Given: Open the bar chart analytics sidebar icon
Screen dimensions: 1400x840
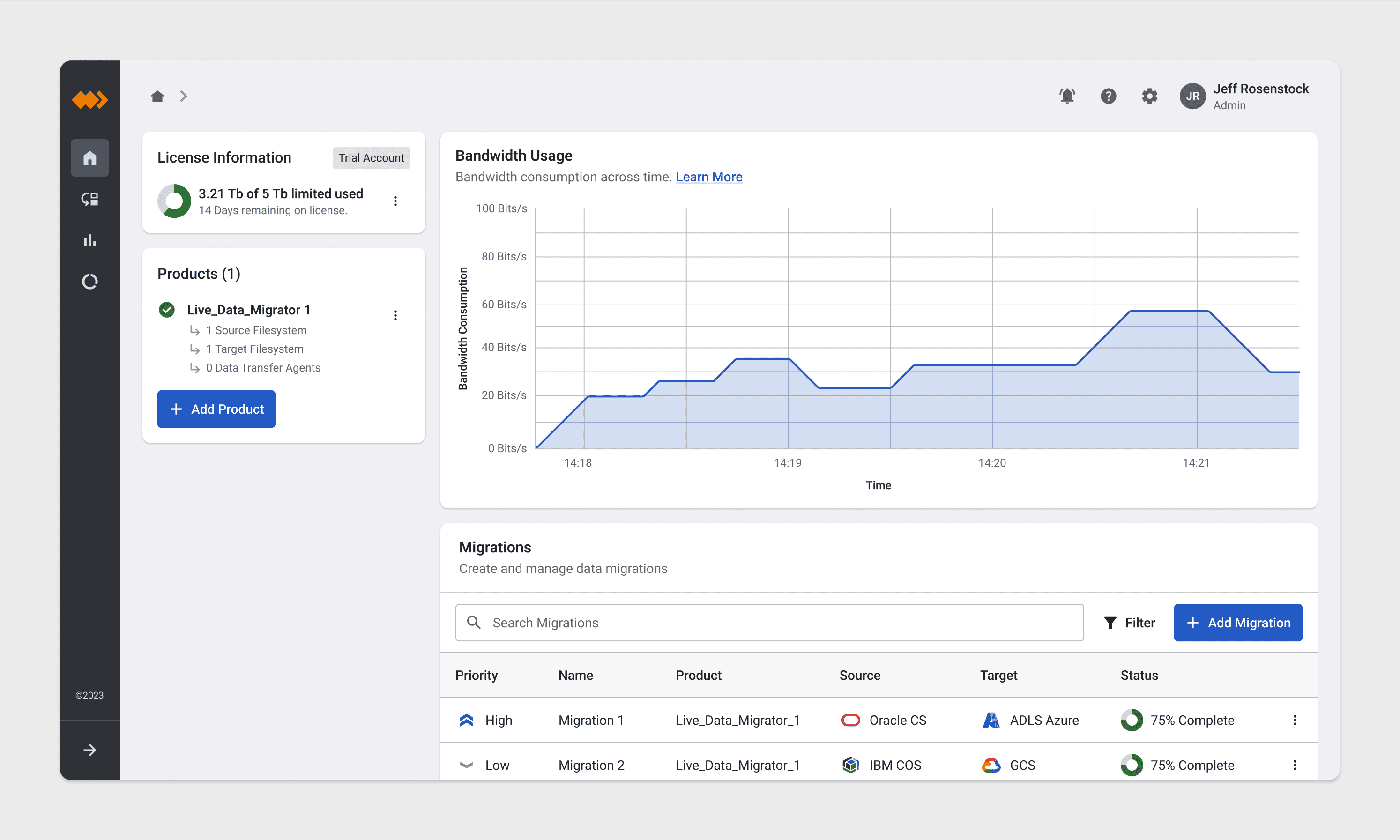Looking at the screenshot, I should [89, 240].
